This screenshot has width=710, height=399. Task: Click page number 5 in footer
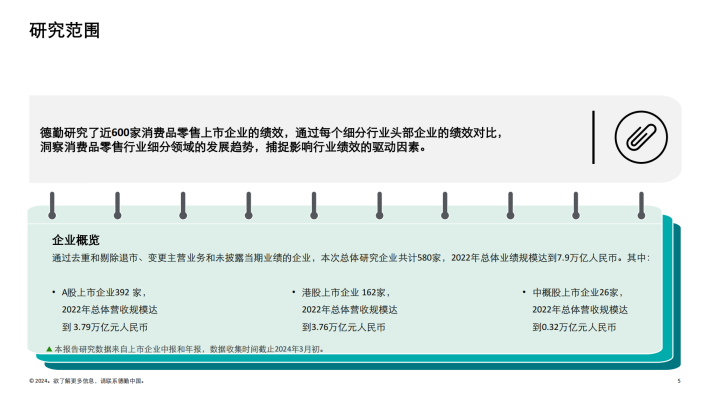(679, 381)
